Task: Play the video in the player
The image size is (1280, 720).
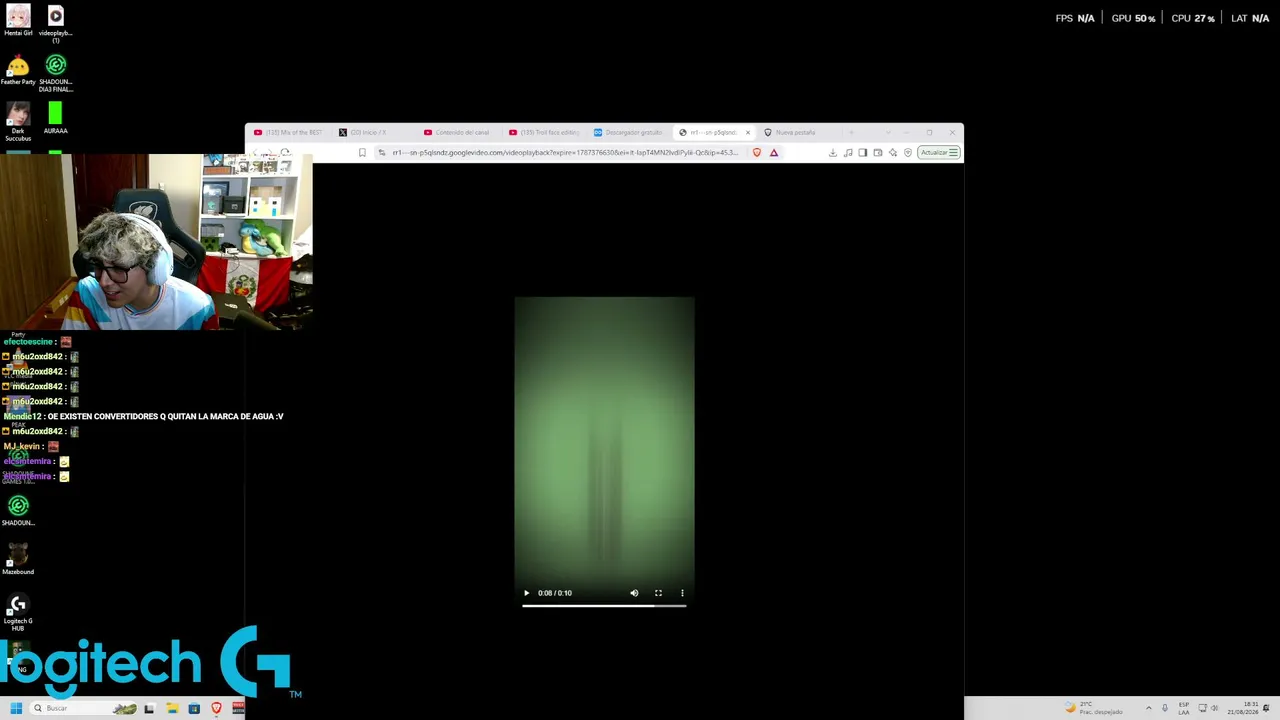Action: tap(527, 593)
